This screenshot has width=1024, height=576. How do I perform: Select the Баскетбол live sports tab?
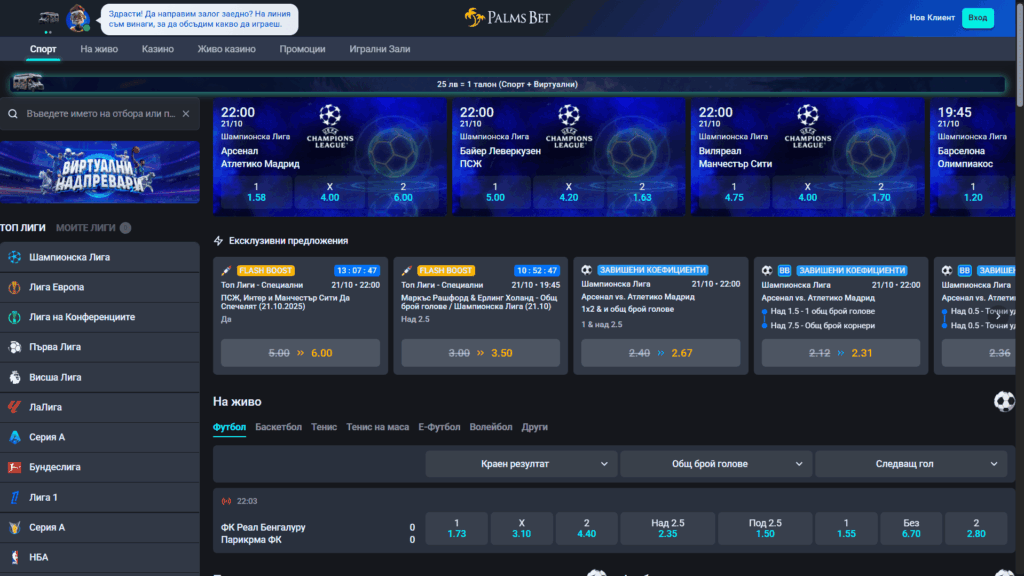pyautogui.click(x=277, y=427)
